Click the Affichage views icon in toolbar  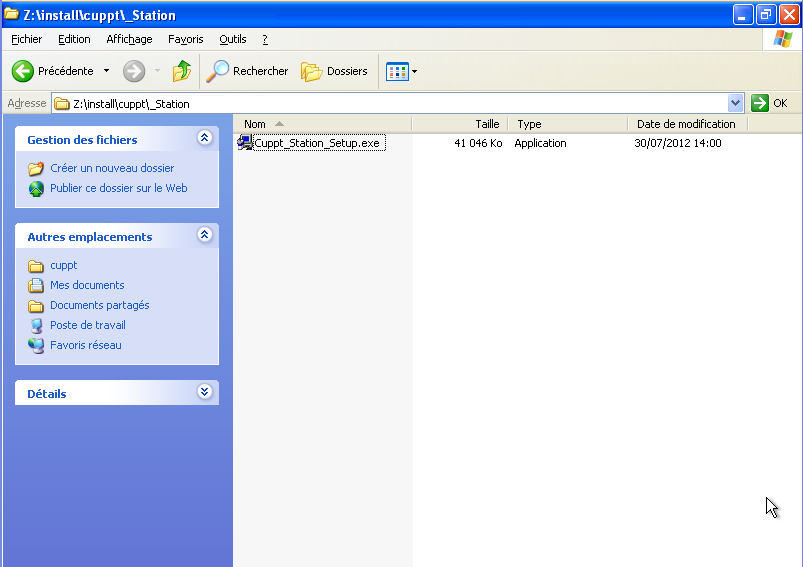point(397,71)
